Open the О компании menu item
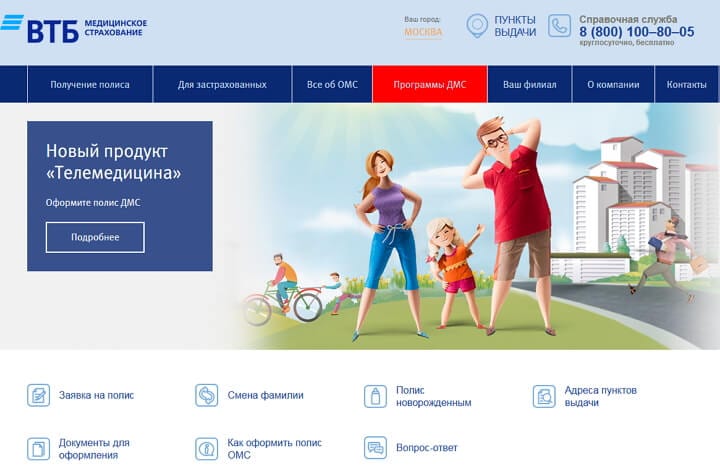720x474 pixels. tap(613, 85)
